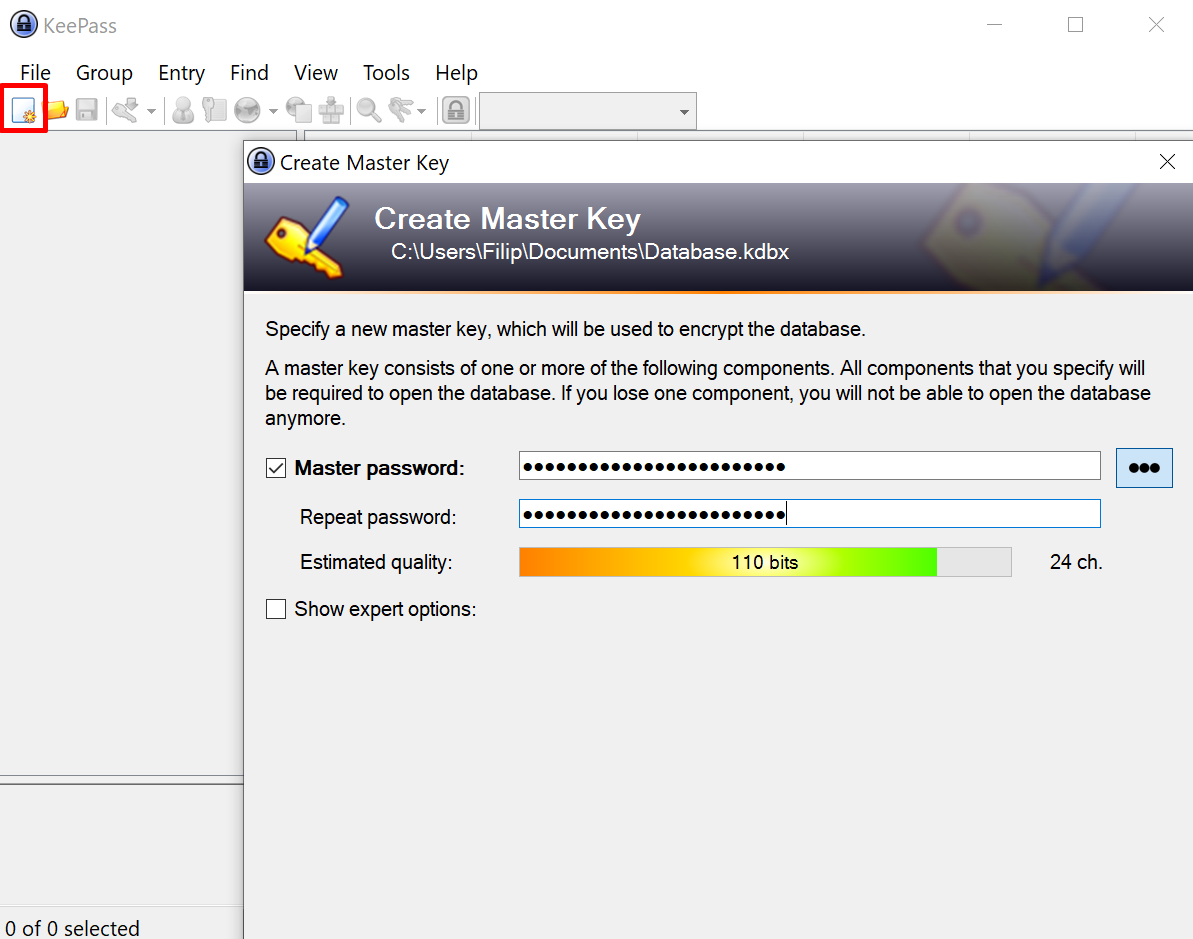Click the Open Database folder icon
Viewport: 1193px width, 939px height.
56,110
